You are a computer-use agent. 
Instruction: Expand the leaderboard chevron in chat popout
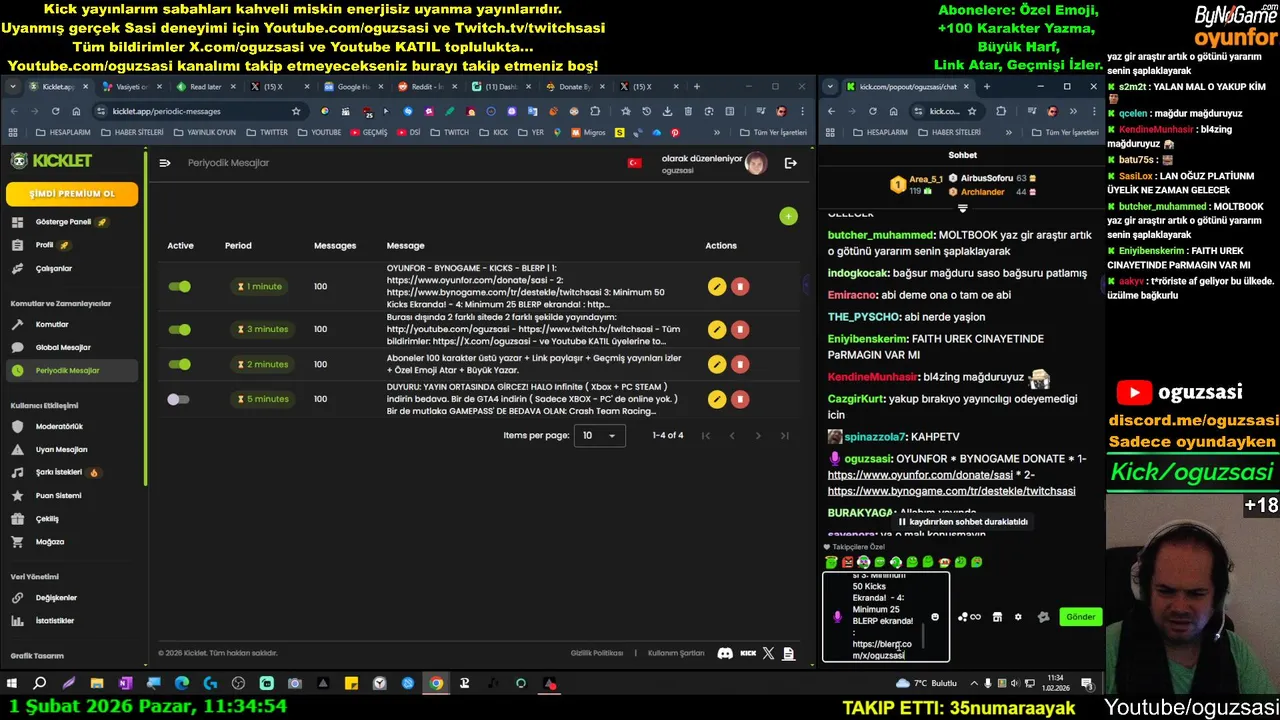(962, 209)
